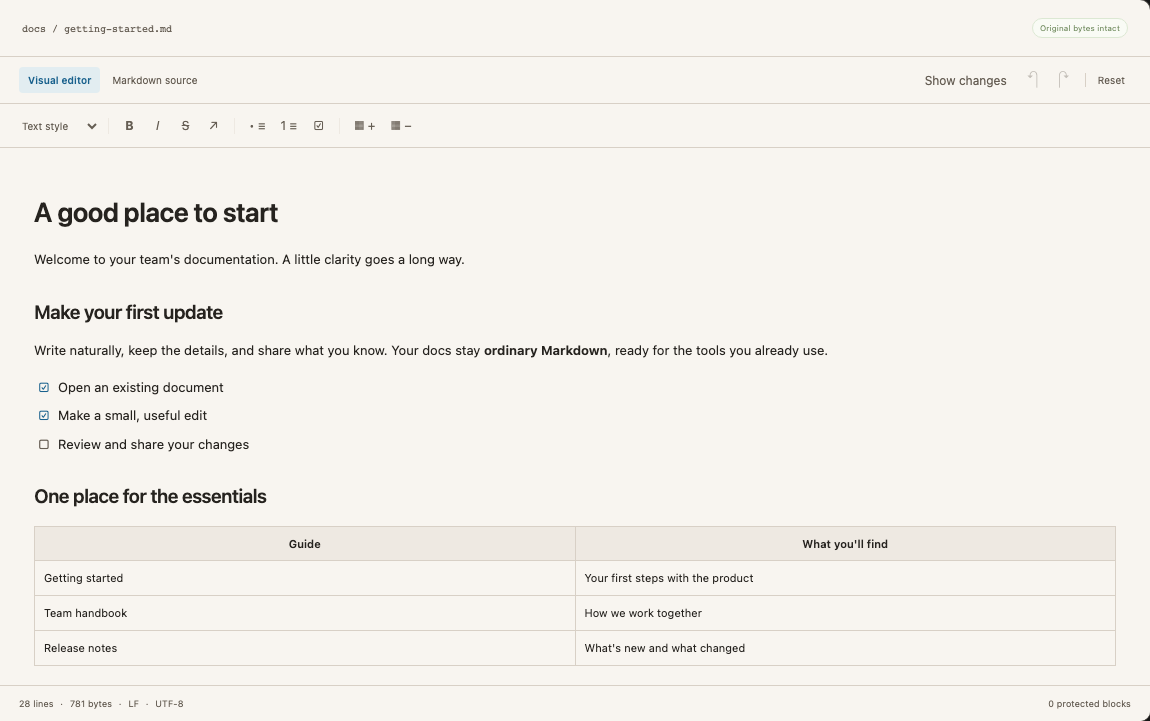The image size is (1150, 721).
Task: Click the "Release notes" table cell
Action: [304, 648]
